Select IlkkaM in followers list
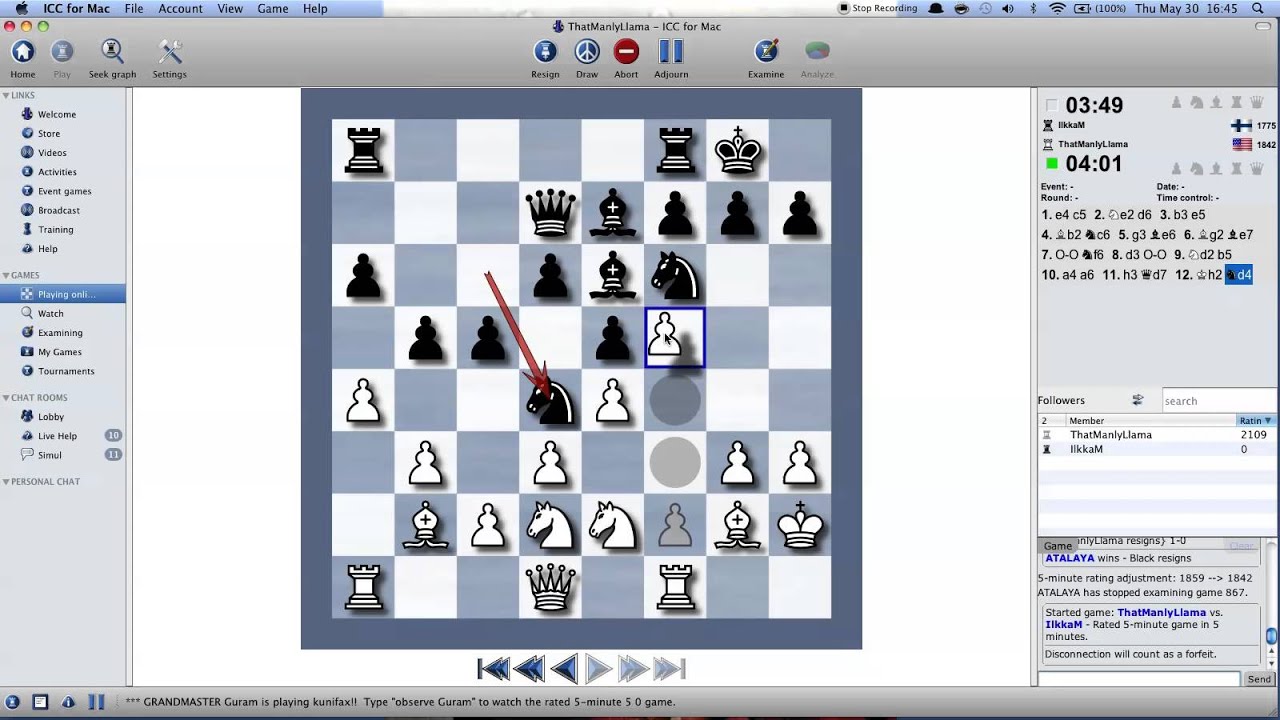This screenshot has width=1280, height=720. click(x=1157, y=449)
